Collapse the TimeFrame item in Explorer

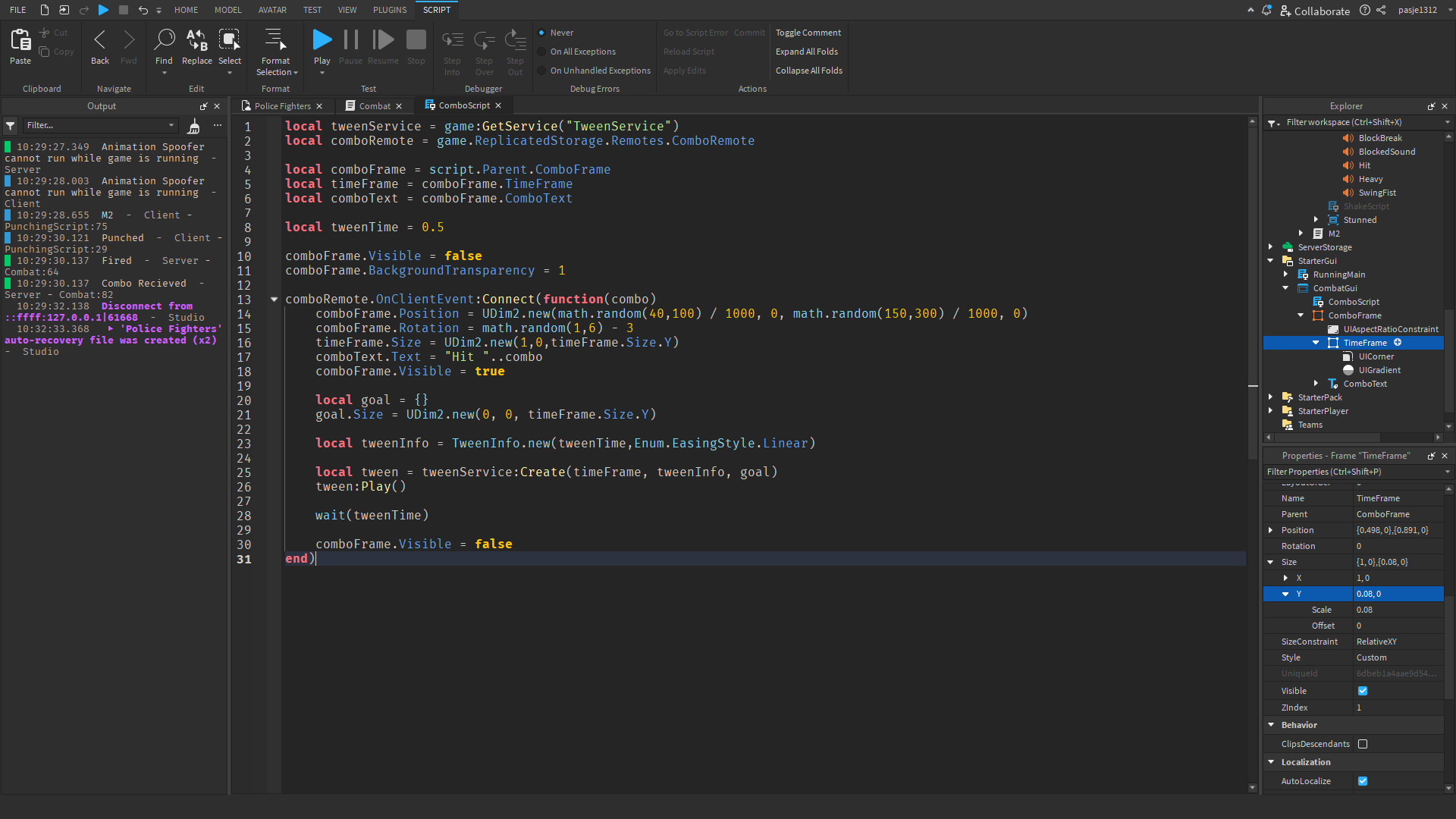coord(1315,343)
